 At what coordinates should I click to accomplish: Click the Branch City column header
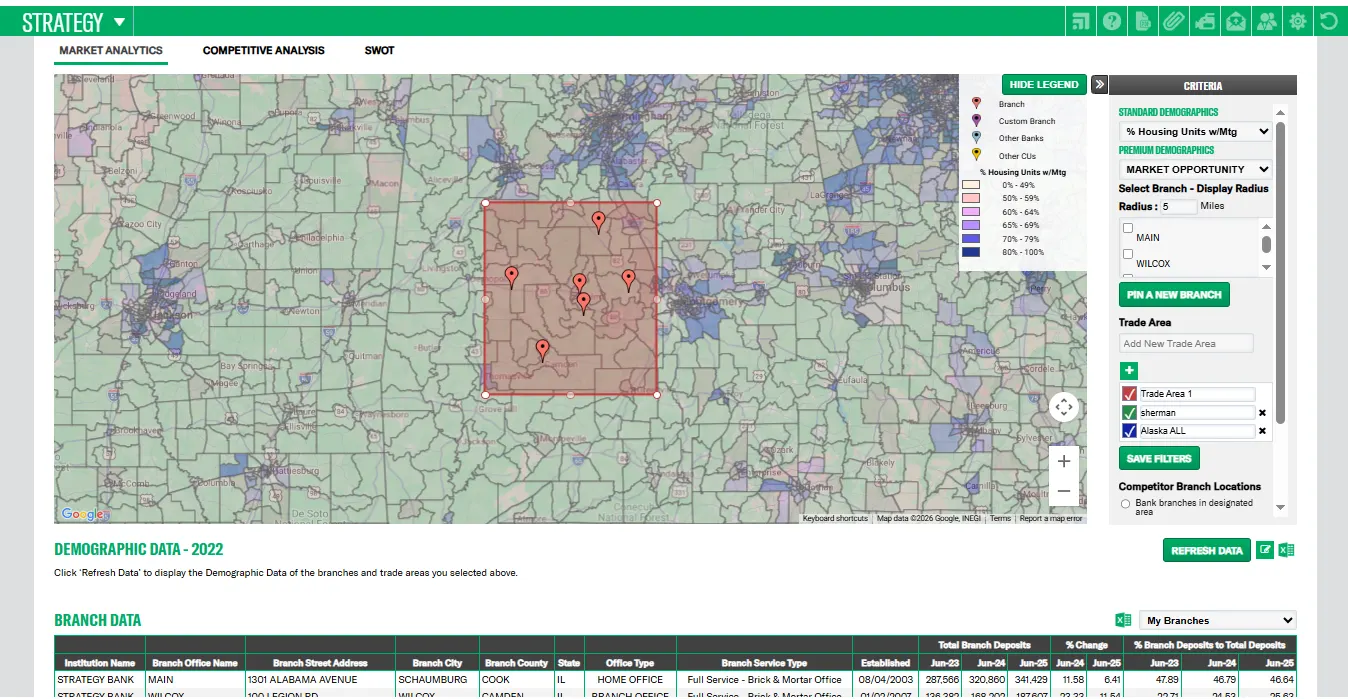(437, 662)
